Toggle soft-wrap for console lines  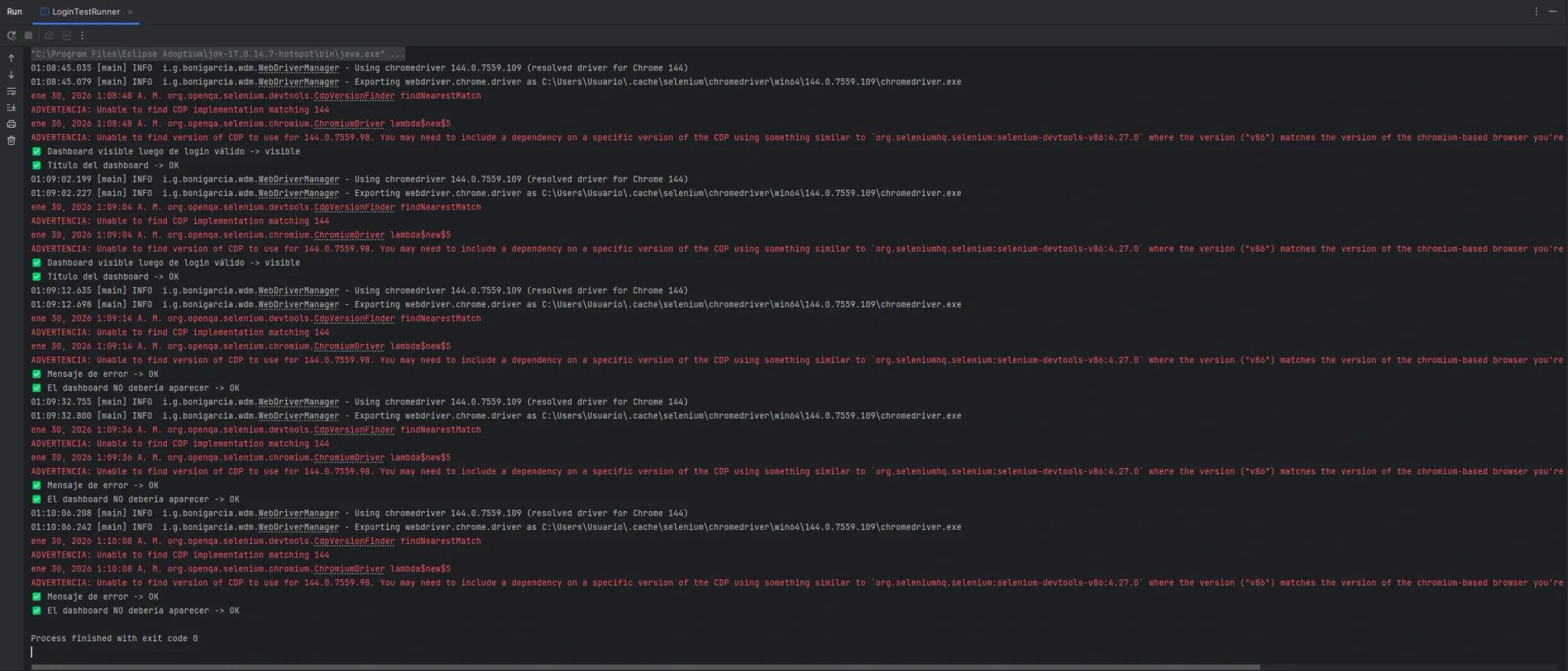click(x=11, y=92)
